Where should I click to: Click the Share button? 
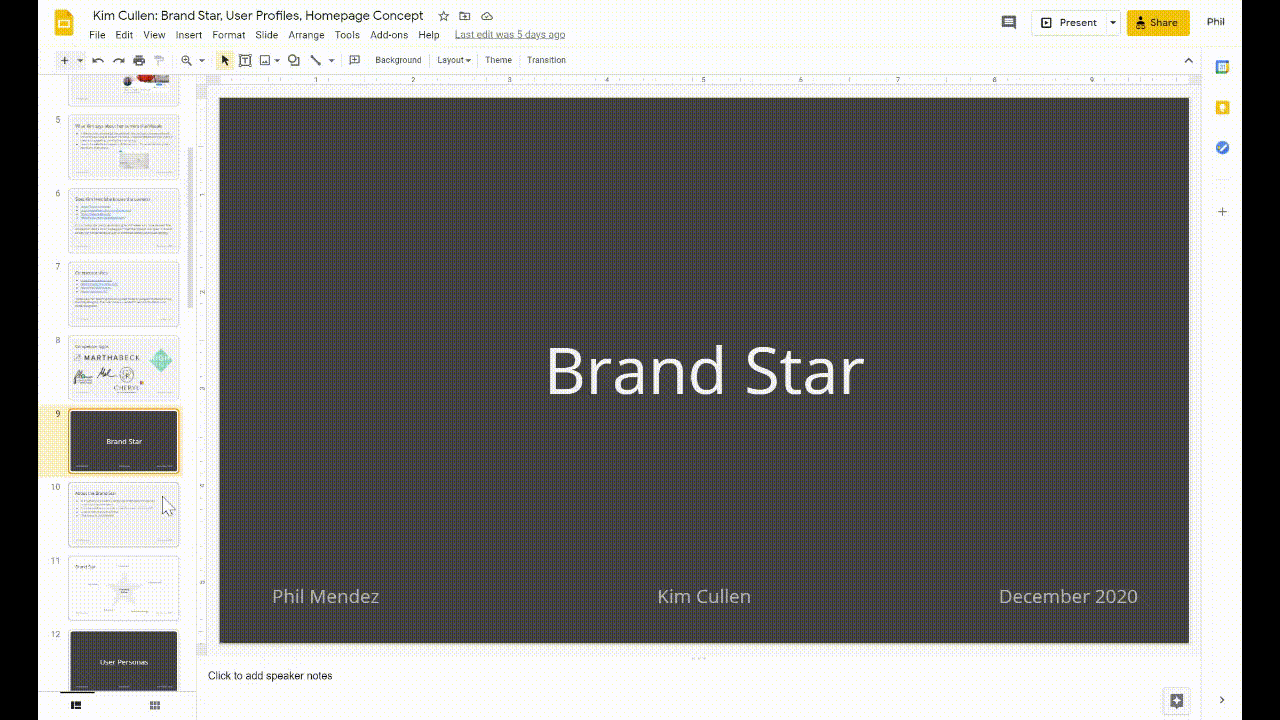pos(1157,22)
